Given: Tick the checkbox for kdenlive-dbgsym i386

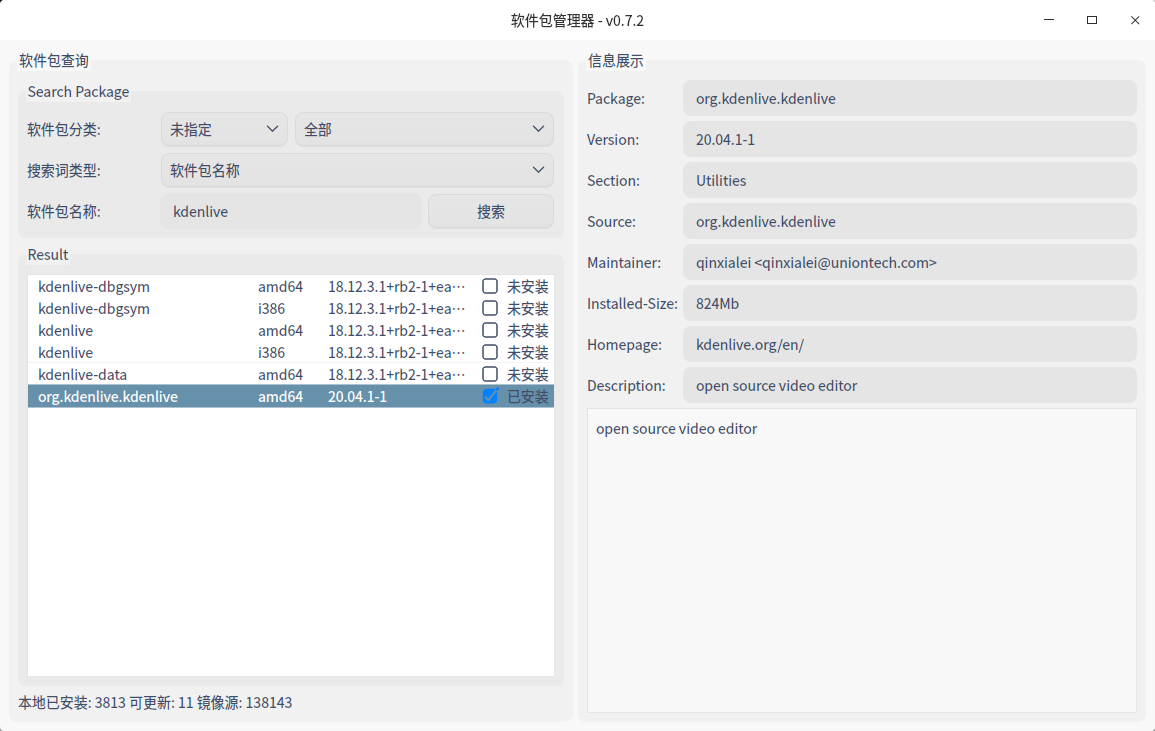Looking at the screenshot, I should [490, 308].
